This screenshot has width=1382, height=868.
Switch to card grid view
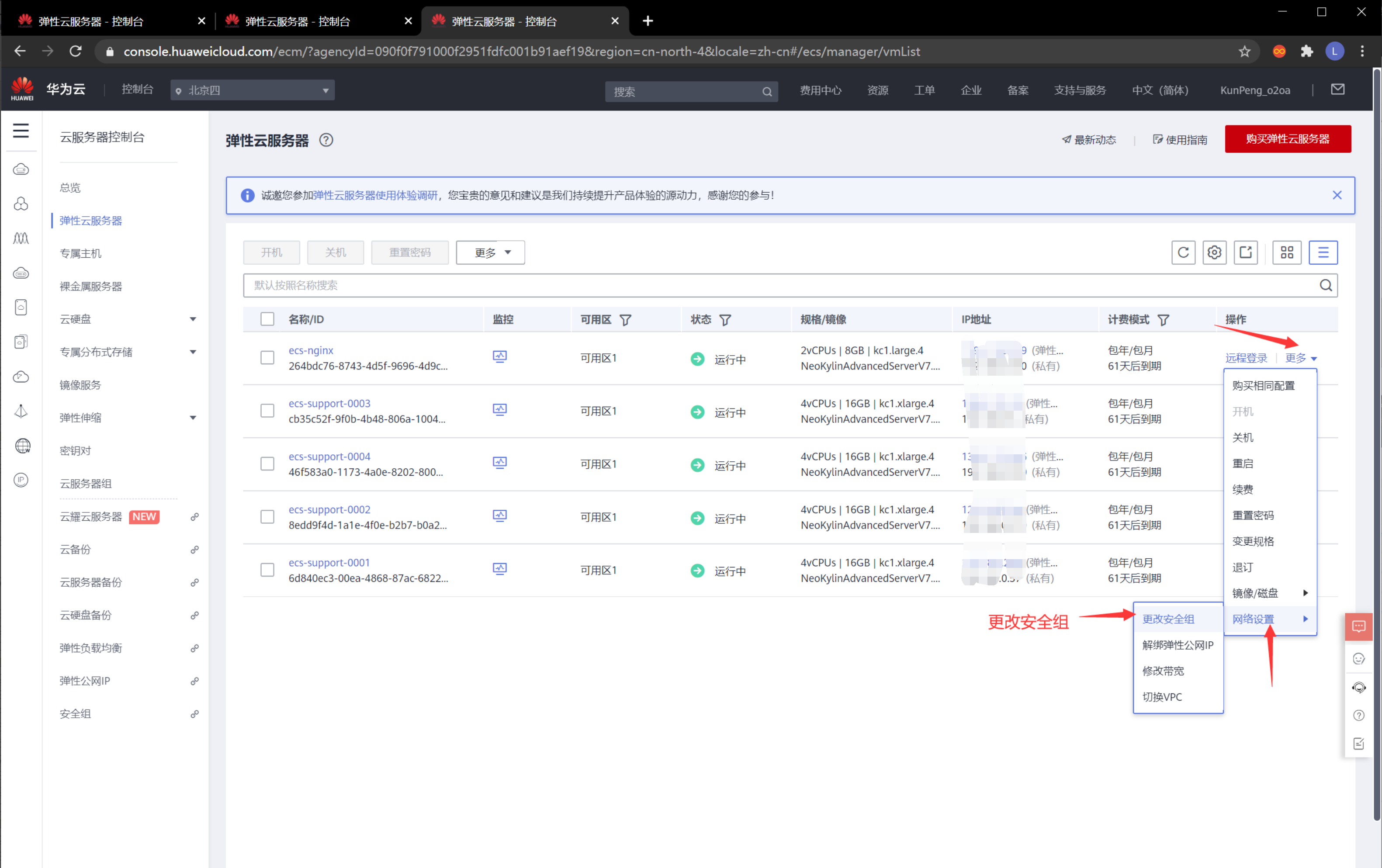tap(1287, 252)
